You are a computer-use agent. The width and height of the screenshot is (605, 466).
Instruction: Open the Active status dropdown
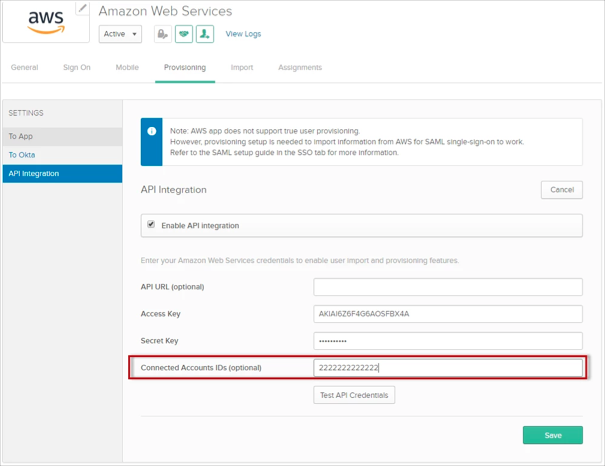[x=120, y=34]
